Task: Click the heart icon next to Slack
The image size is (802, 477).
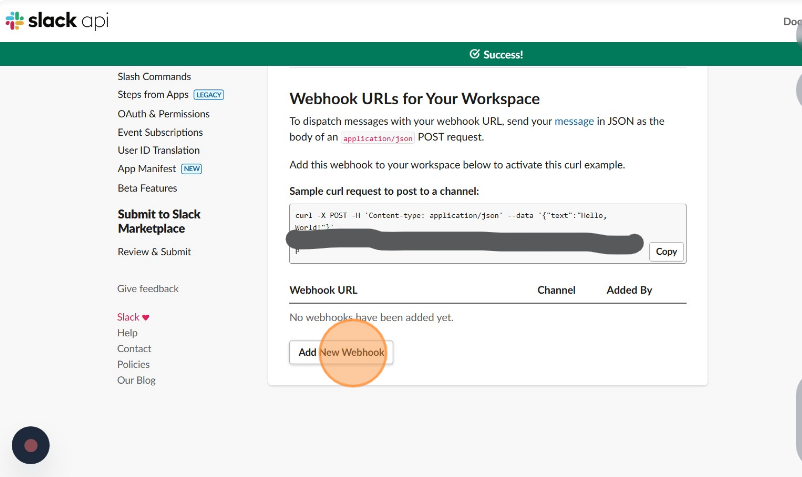Action: click(146, 317)
